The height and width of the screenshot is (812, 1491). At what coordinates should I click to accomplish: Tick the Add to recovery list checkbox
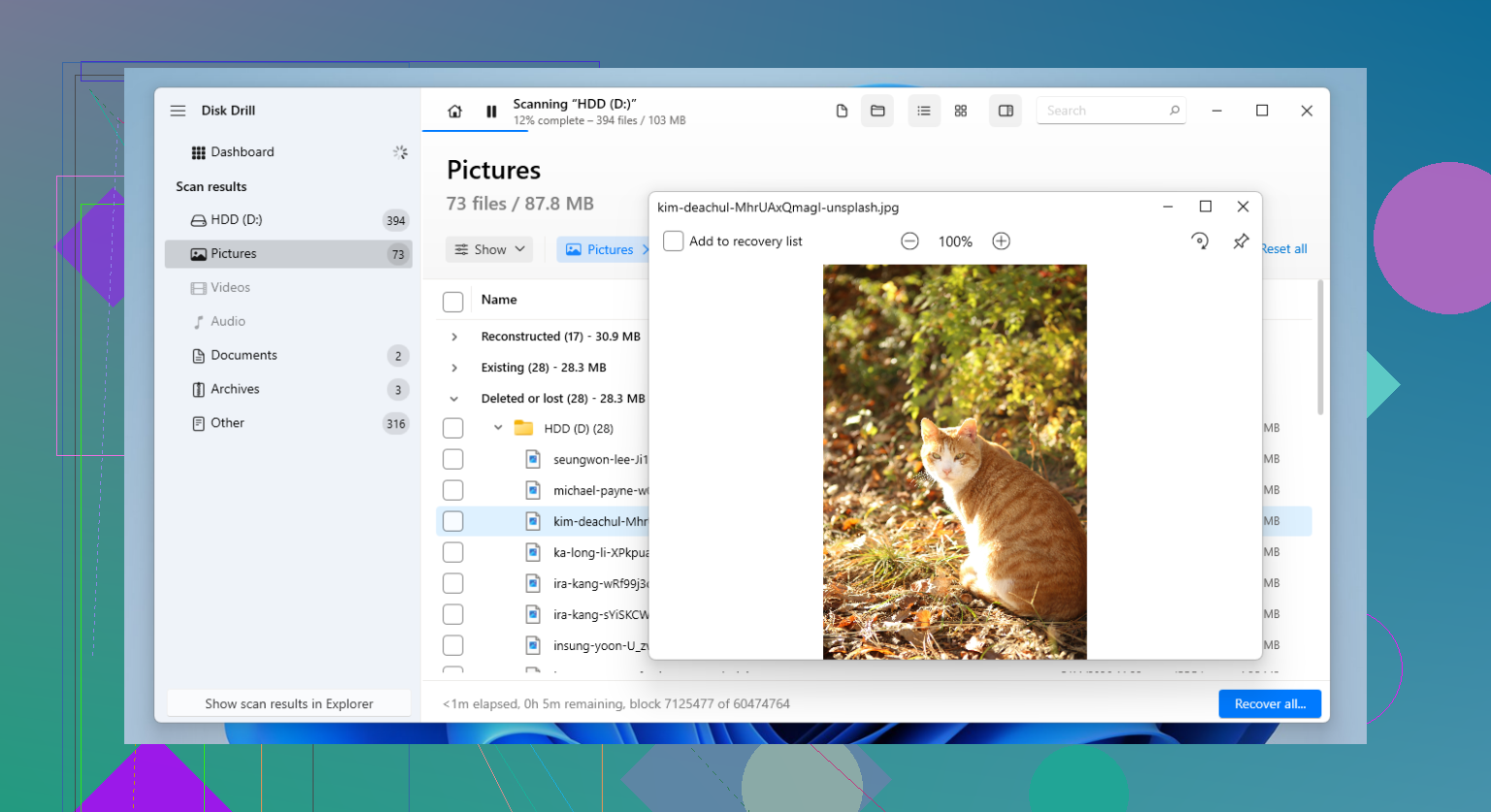coord(674,242)
